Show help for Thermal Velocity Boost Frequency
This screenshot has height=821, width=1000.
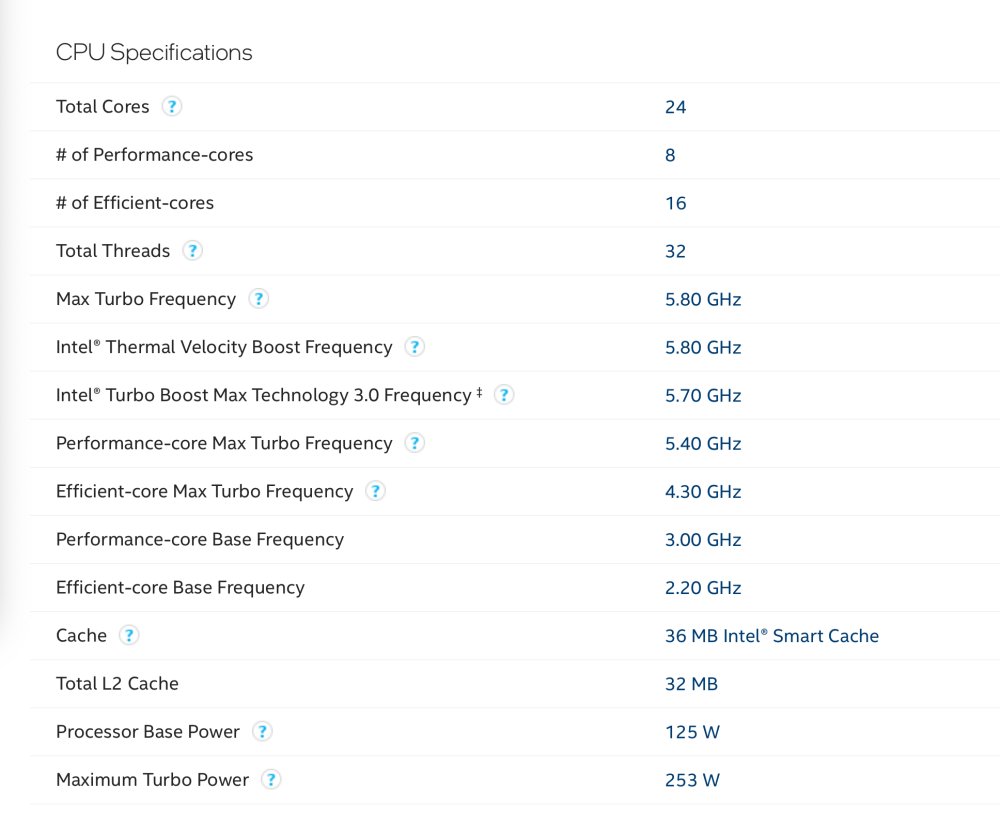coord(415,347)
